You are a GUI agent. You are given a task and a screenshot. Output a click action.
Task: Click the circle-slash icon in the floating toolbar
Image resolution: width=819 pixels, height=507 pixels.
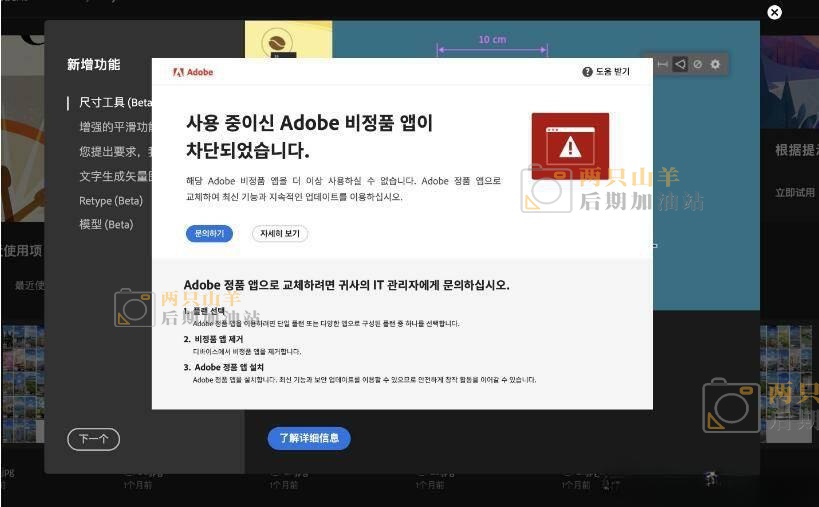click(x=697, y=64)
